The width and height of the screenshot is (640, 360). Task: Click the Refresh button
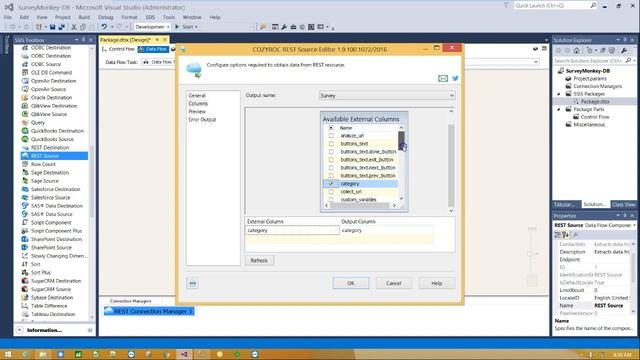[x=259, y=260]
